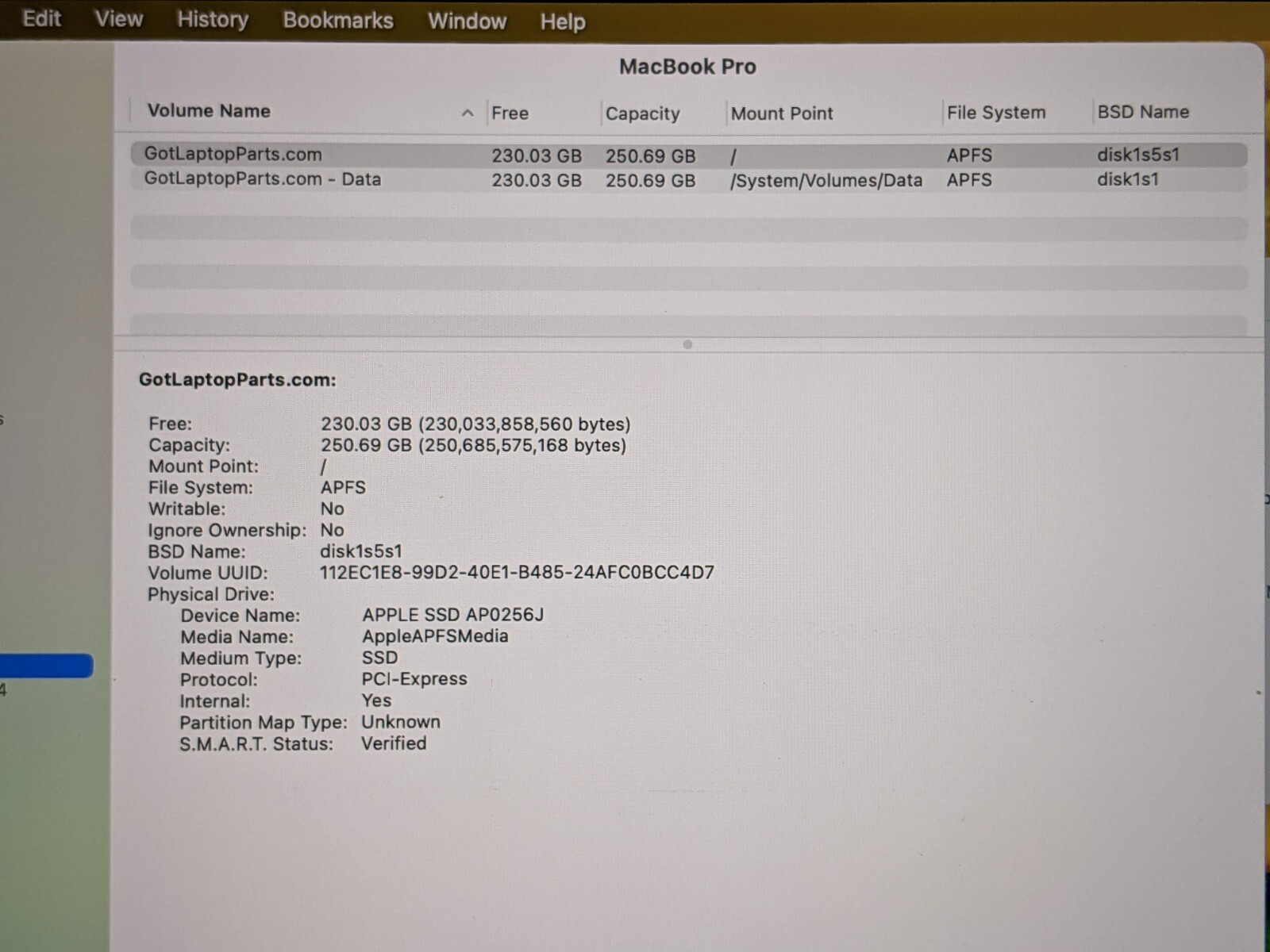Open the Edit menu
Screen dimensions: 1270x952
pos(41,18)
